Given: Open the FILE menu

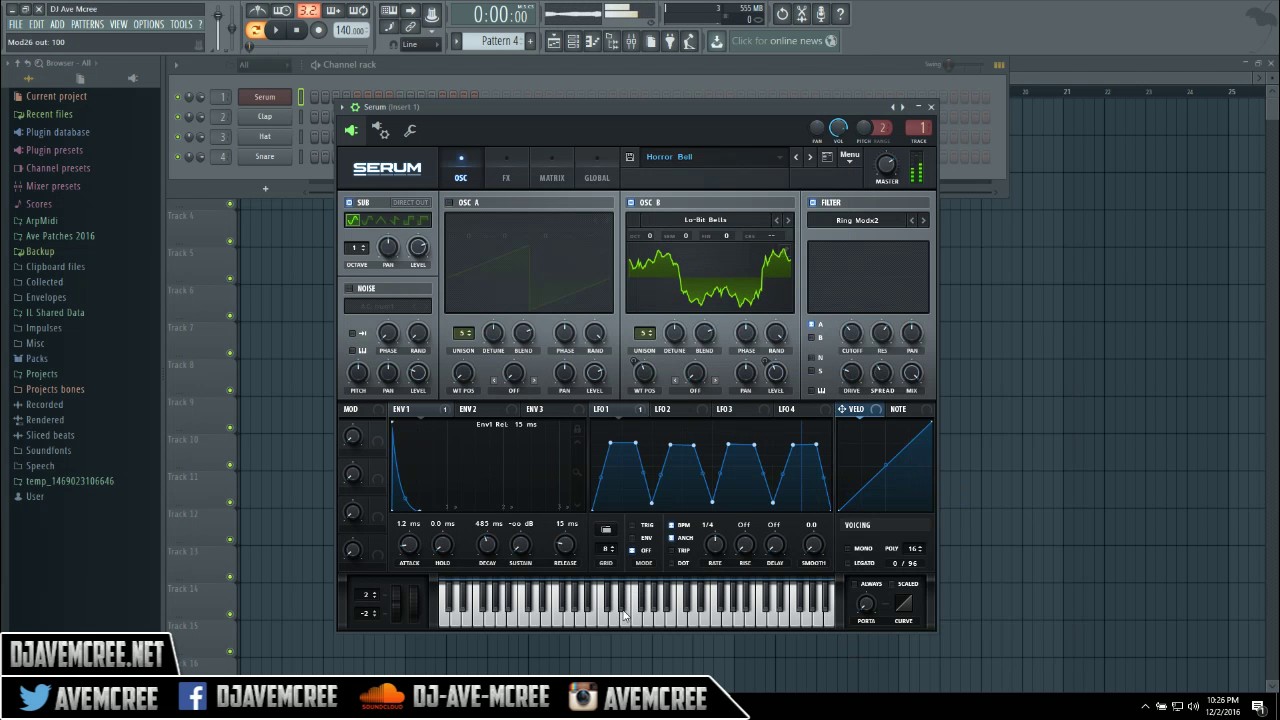Looking at the screenshot, I should click(16, 24).
